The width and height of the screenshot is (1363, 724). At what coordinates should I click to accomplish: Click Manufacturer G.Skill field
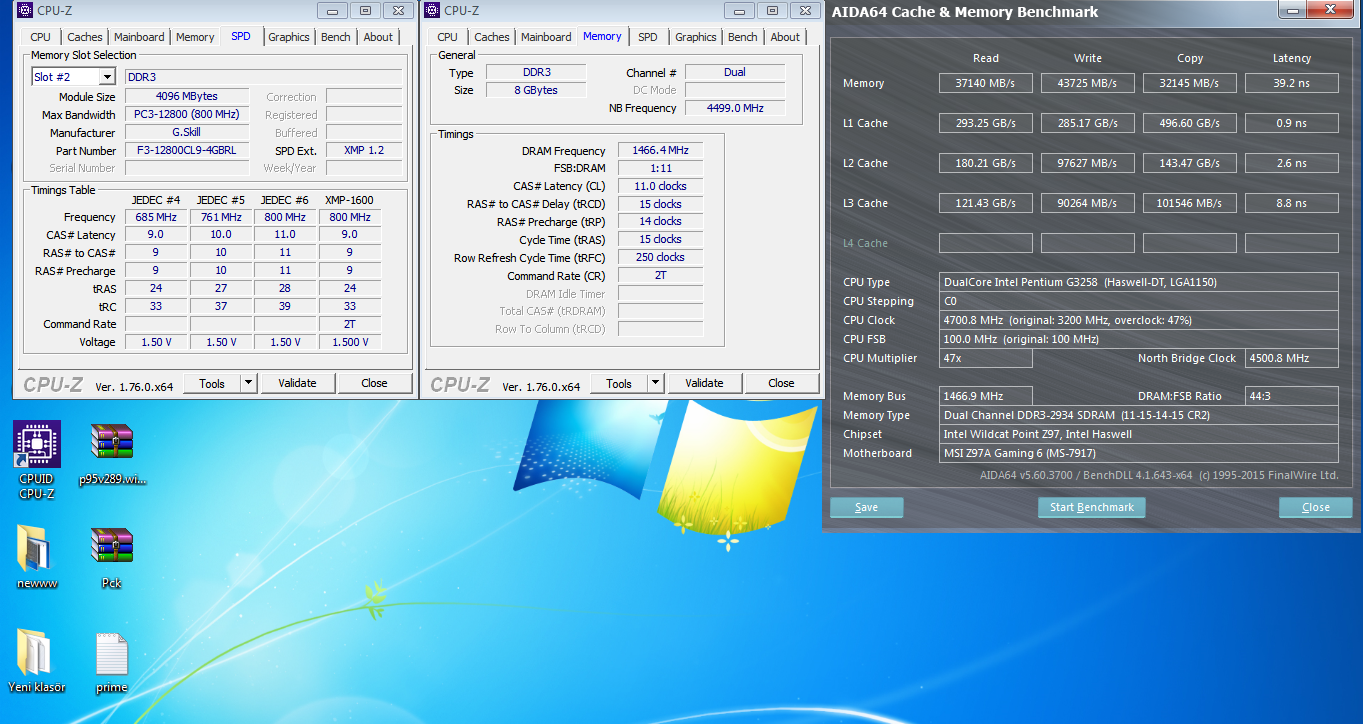click(188, 132)
